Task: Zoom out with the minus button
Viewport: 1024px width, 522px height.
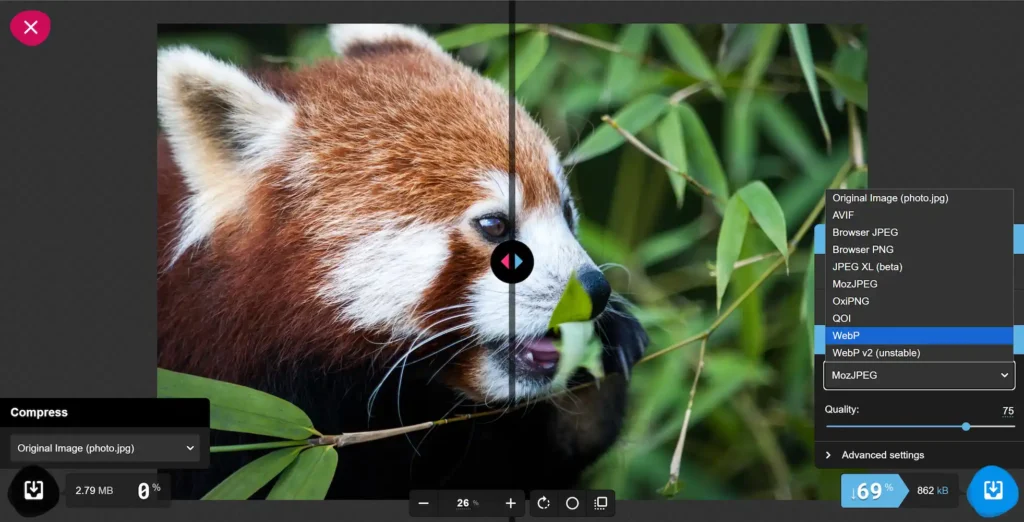Action: [x=423, y=503]
